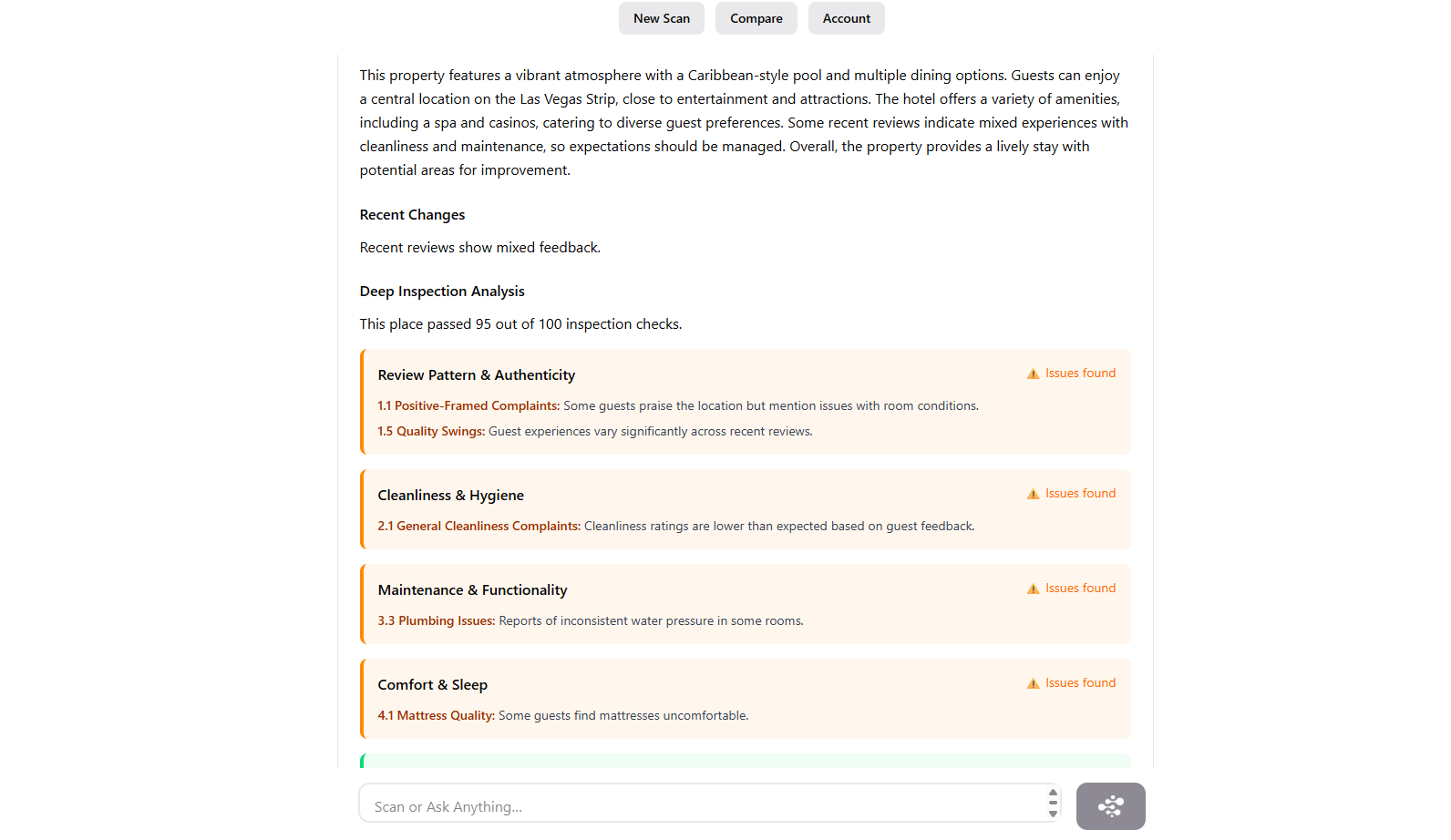The width and height of the screenshot is (1451, 840).
Task: Click warning icon in Maintenance & Functionality section
Action: [x=1033, y=589]
